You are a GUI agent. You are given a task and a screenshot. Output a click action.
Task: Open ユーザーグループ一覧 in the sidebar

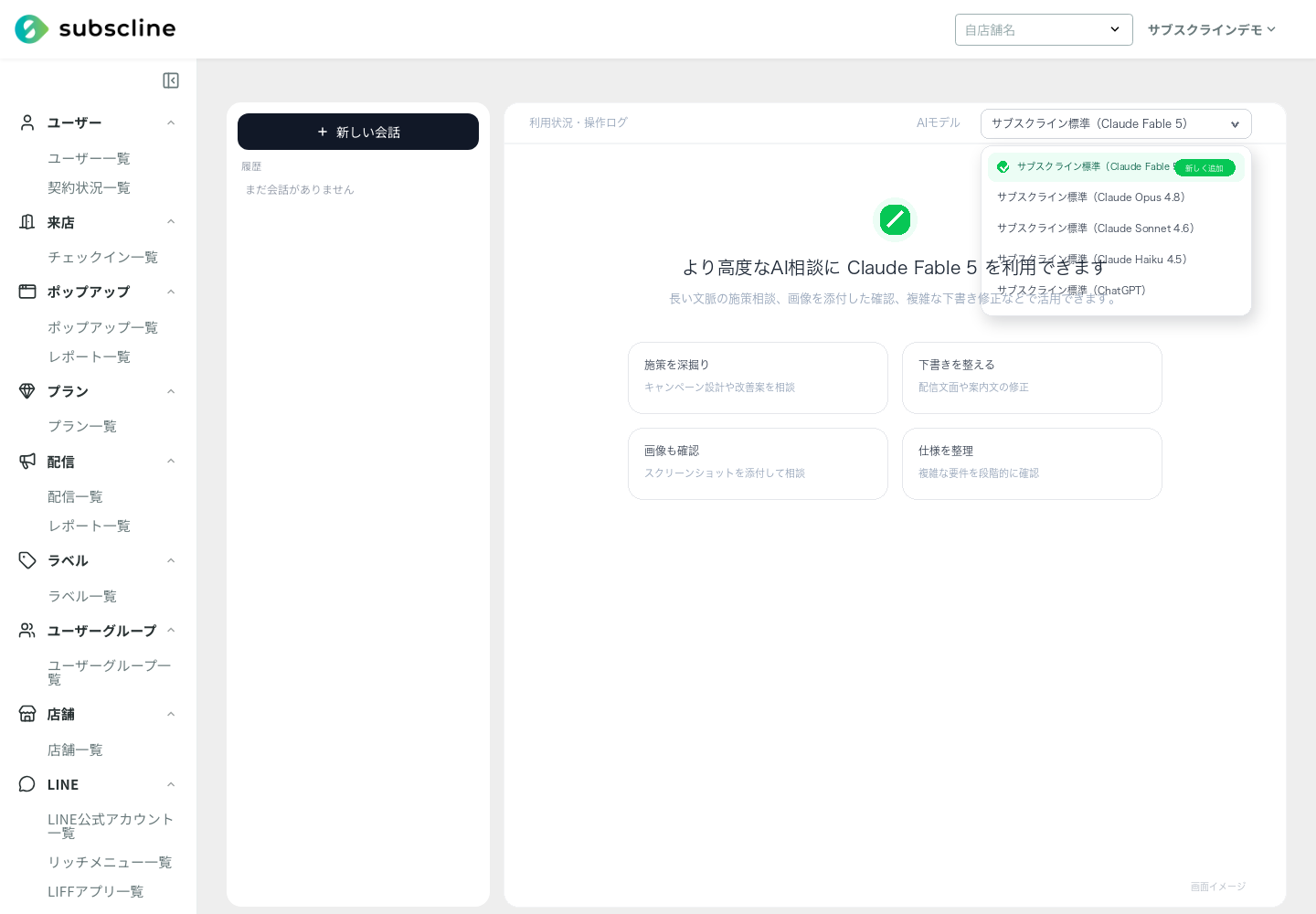[x=110, y=672]
